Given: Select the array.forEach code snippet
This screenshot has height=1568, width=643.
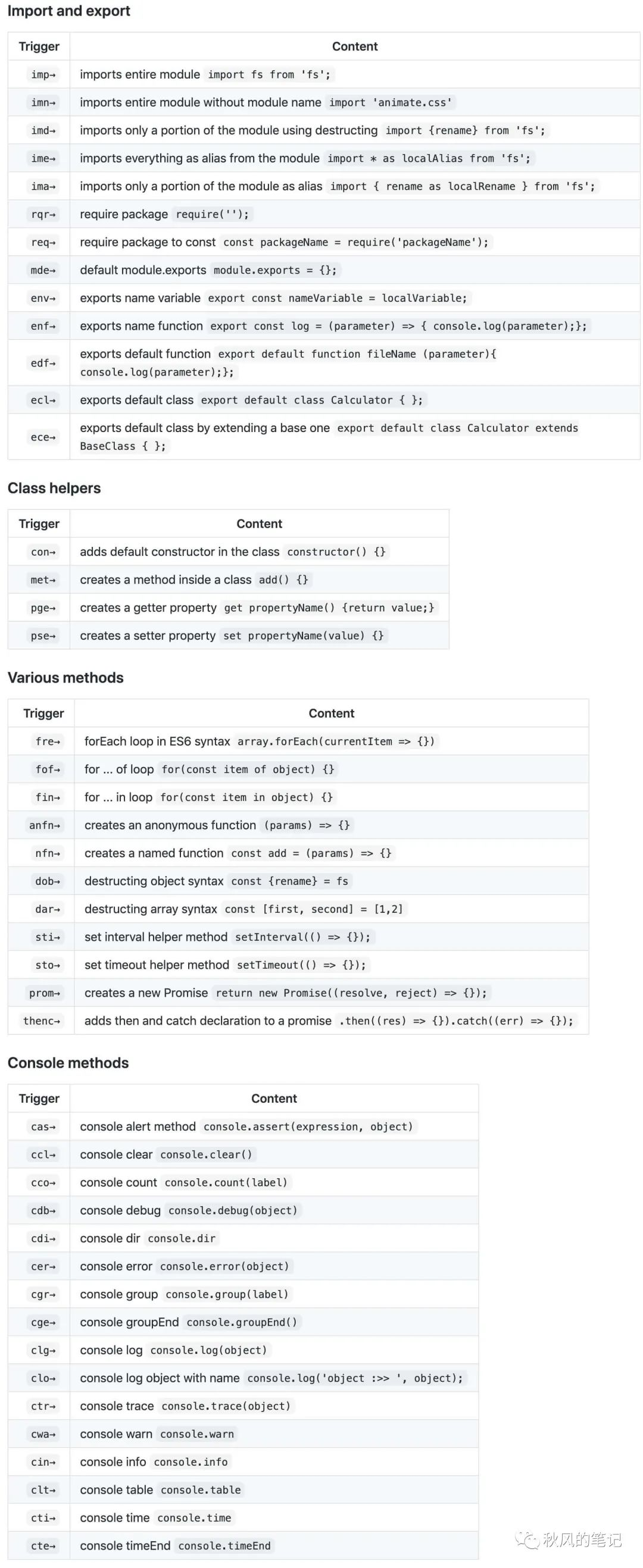Looking at the screenshot, I should [x=336, y=741].
